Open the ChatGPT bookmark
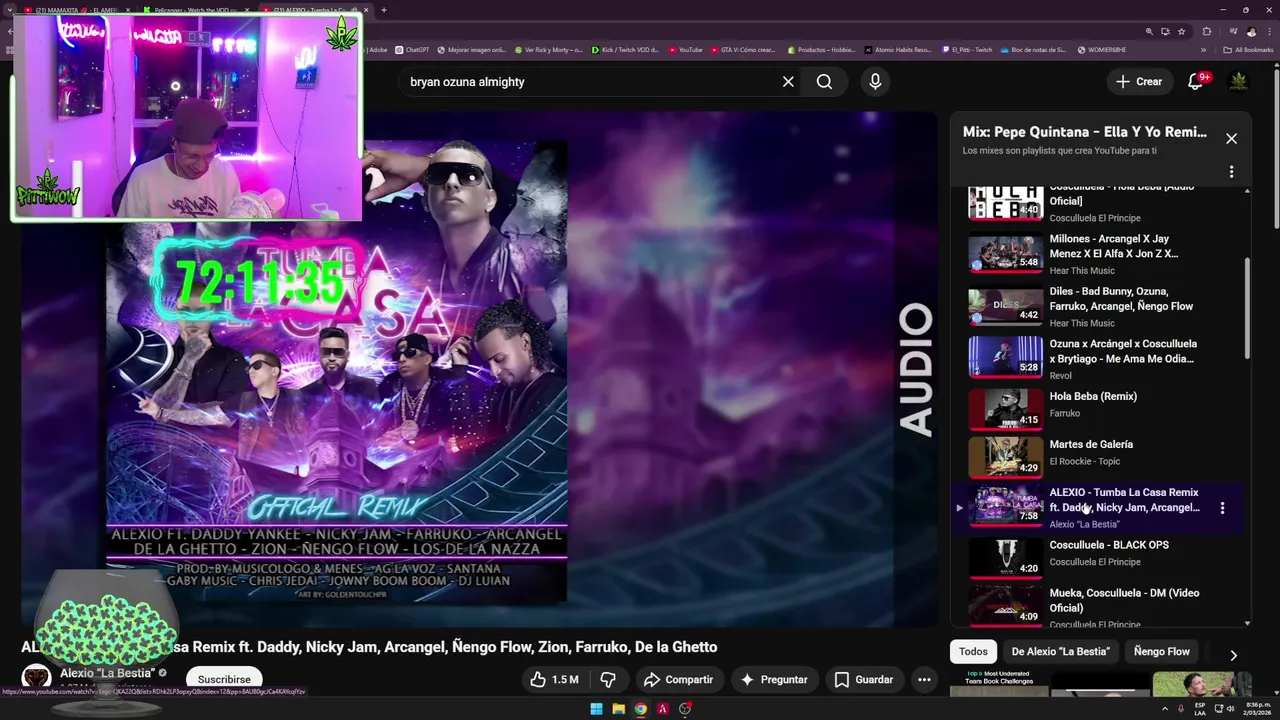Image resolution: width=1280 pixels, height=720 pixels. click(412, 49)
